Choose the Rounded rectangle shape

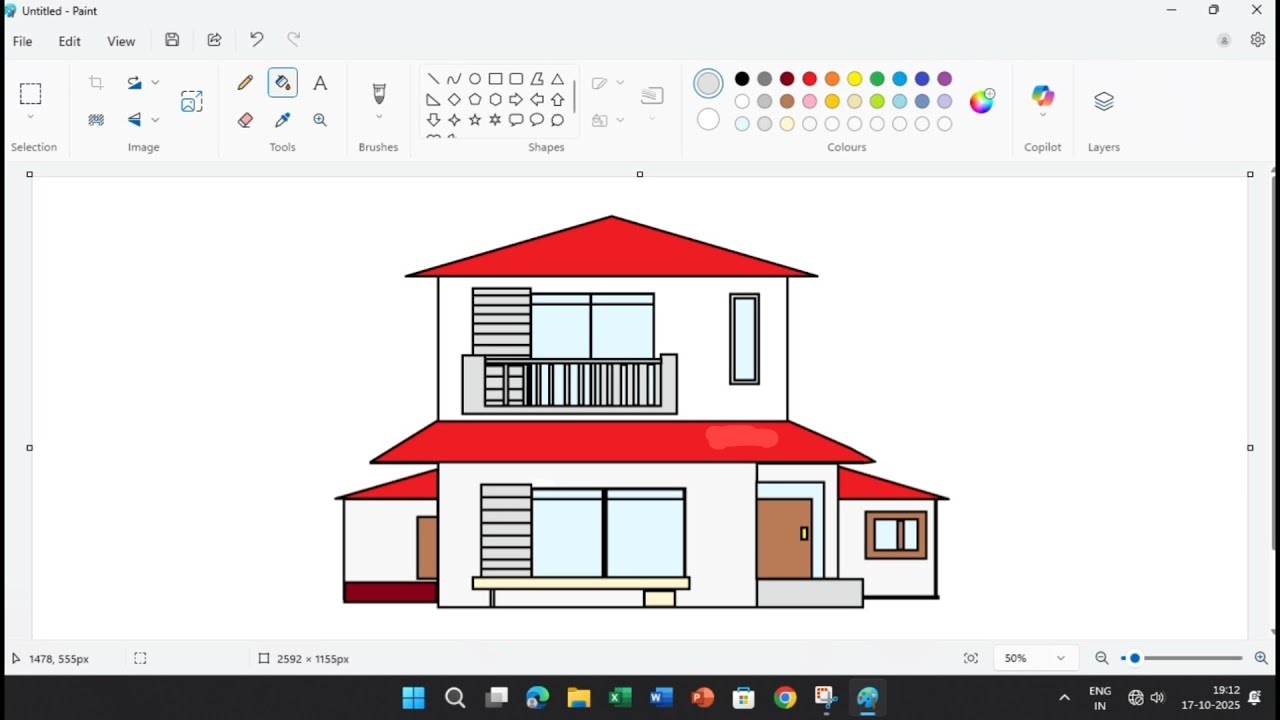pyautogui.click(x=516, y=79)
